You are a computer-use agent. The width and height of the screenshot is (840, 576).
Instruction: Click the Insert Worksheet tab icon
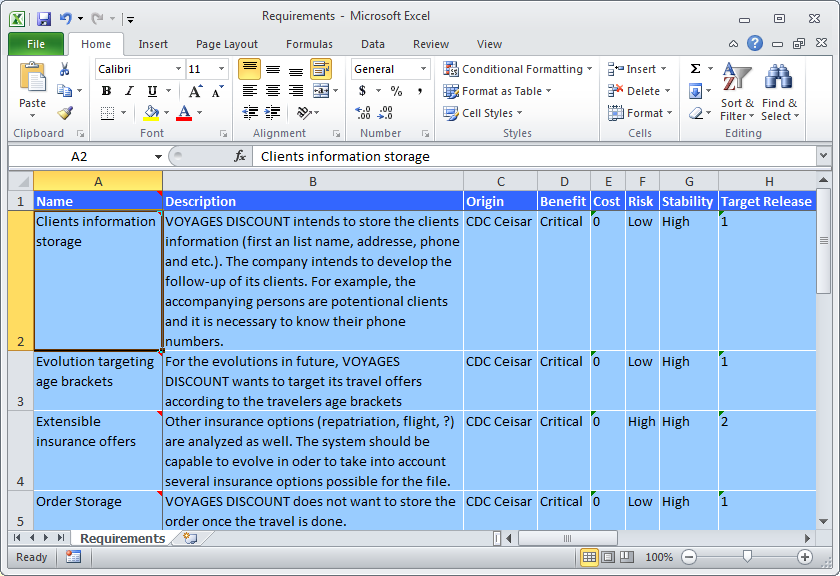[x=190, y=538]
